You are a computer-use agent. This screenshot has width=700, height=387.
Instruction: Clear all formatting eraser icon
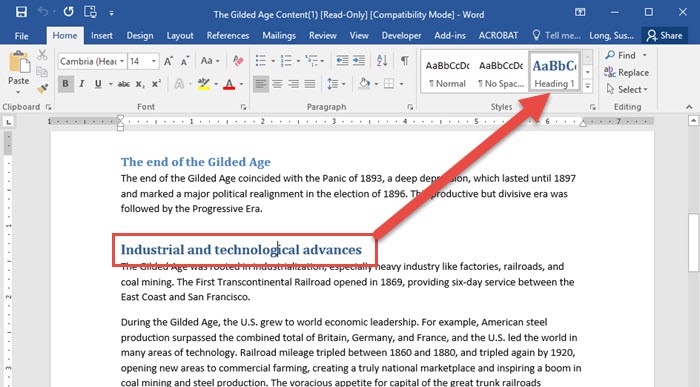(x=238, y=61)
